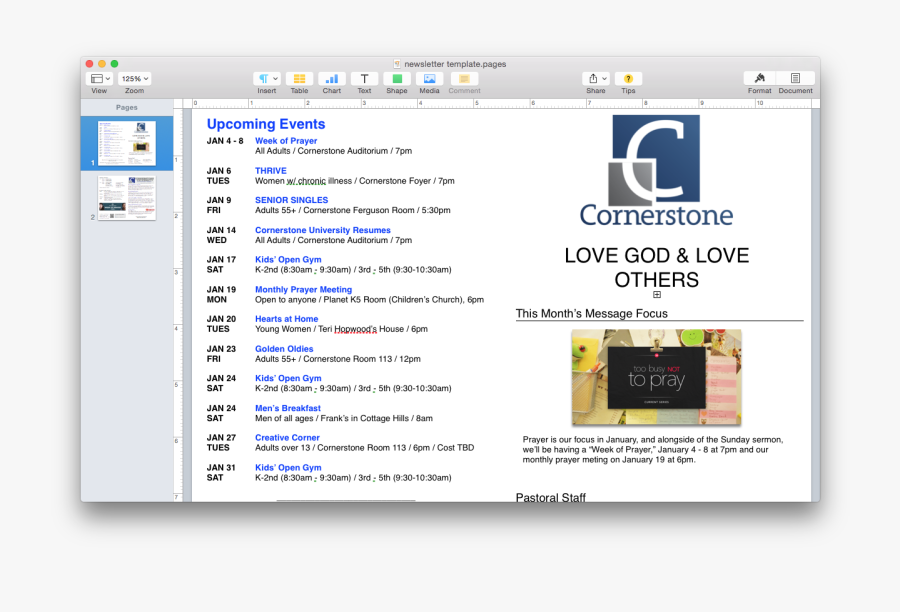Screen dimensions: 900x612
Task: Click Kids' Open Gym on JAN 31
Action: tap(288, 467)
